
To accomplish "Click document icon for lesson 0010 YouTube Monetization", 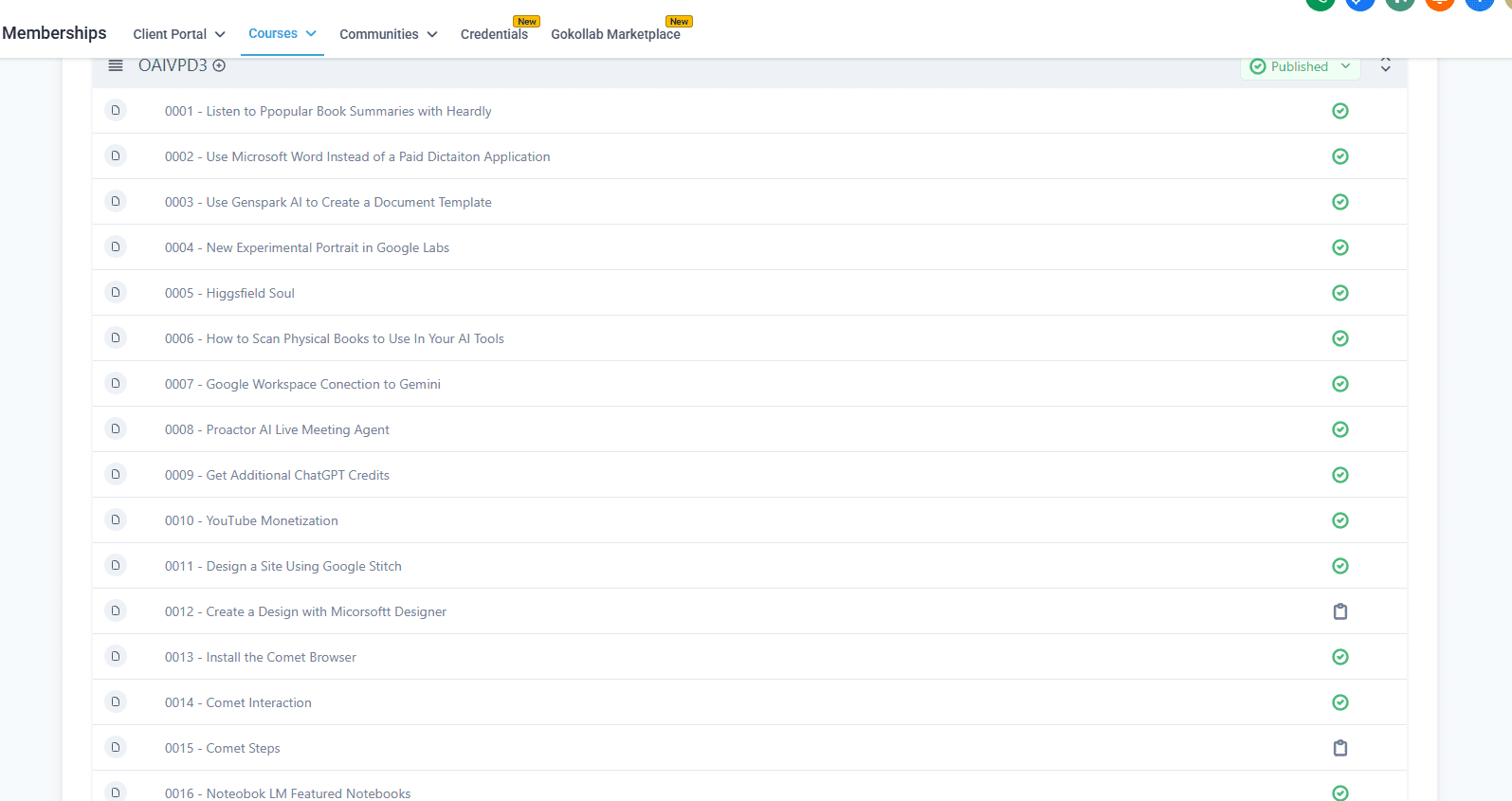I will pyautogui.click(x=116, y=520).
